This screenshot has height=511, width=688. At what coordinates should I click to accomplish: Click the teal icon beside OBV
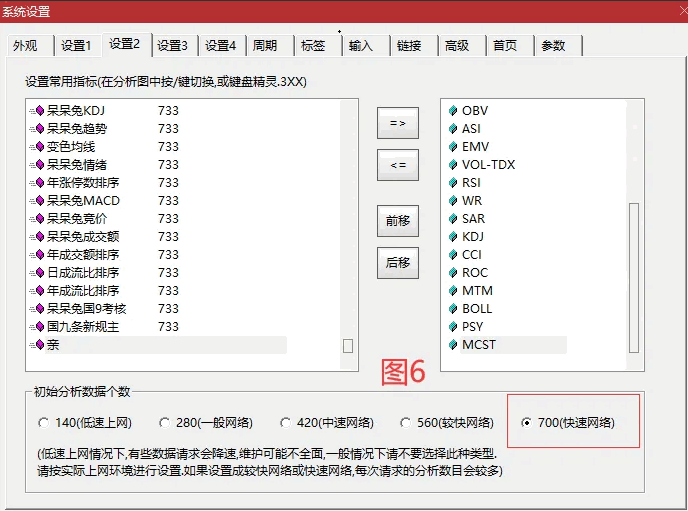tap(453, 111)
